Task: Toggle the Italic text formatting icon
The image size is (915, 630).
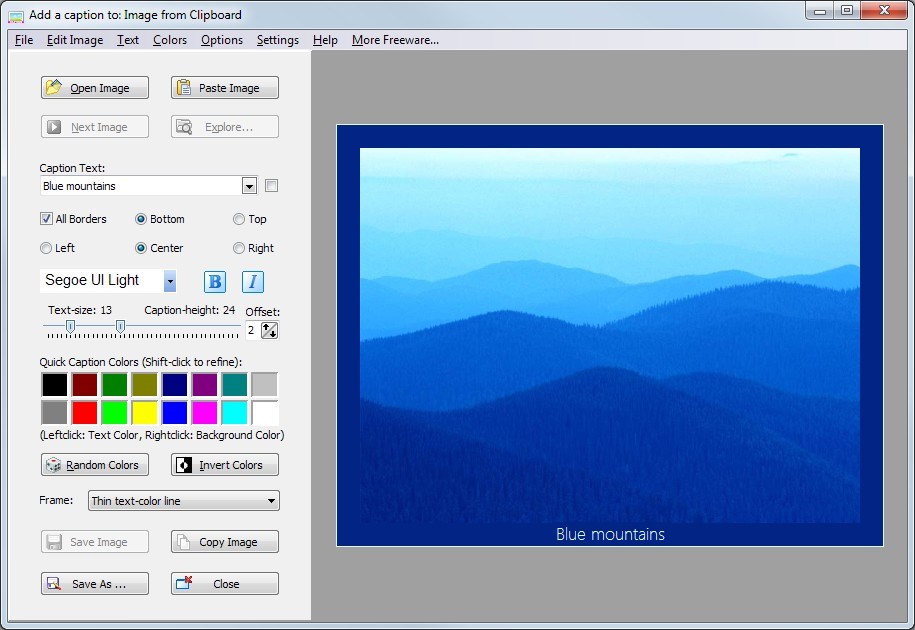Action: (253, 282)
